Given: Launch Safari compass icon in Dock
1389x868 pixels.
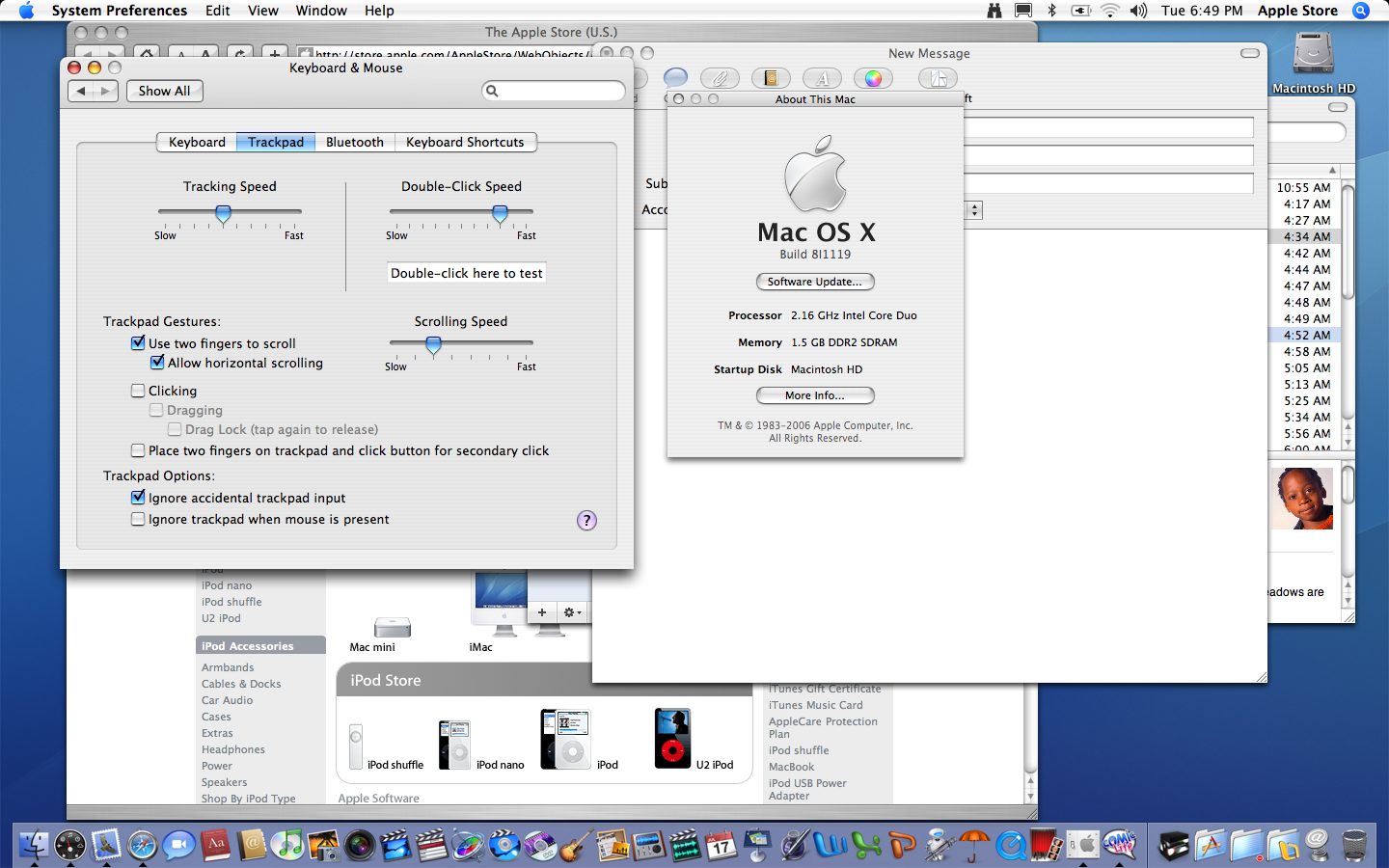Looking at the screenshot, I should click(x=143, y=845).
